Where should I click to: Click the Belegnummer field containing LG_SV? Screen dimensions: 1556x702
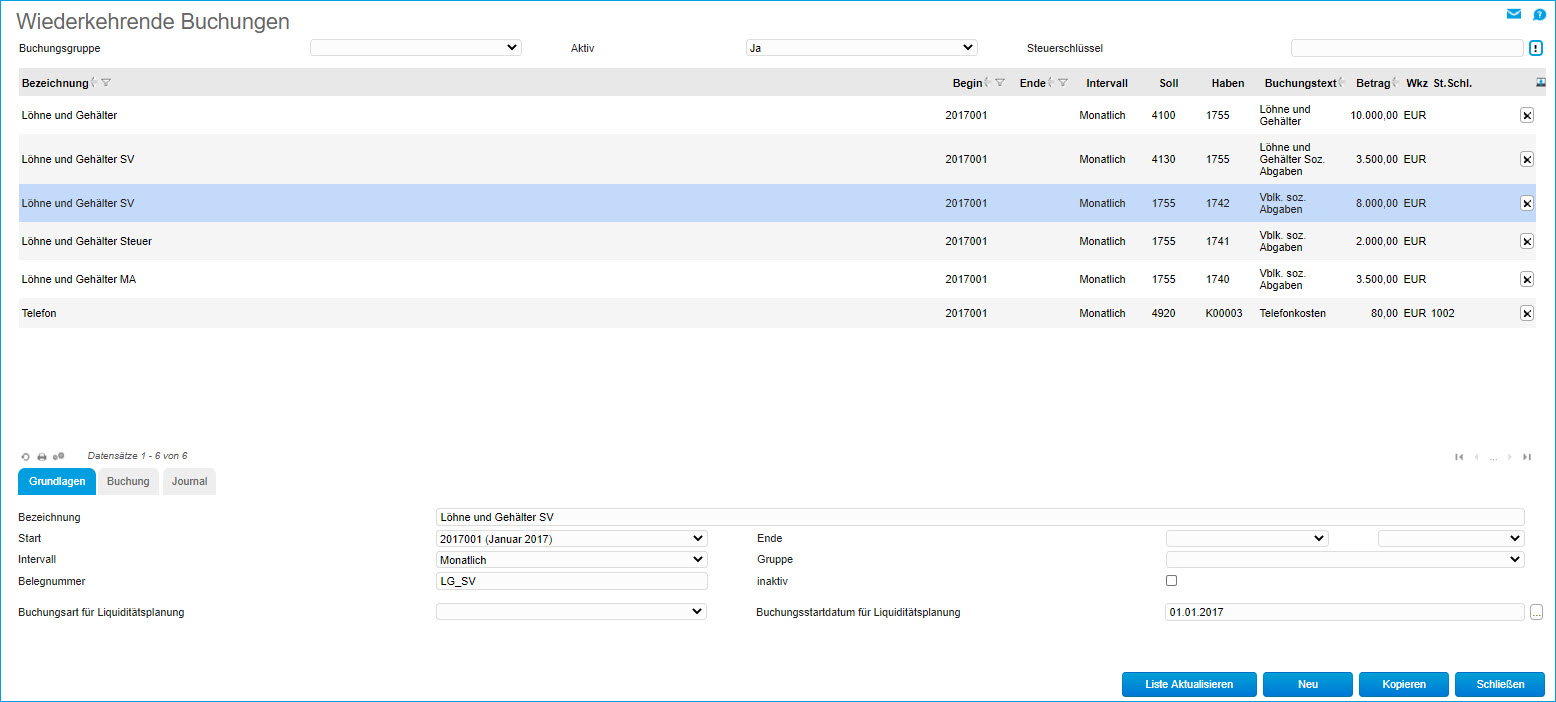[x=571, y=581]
